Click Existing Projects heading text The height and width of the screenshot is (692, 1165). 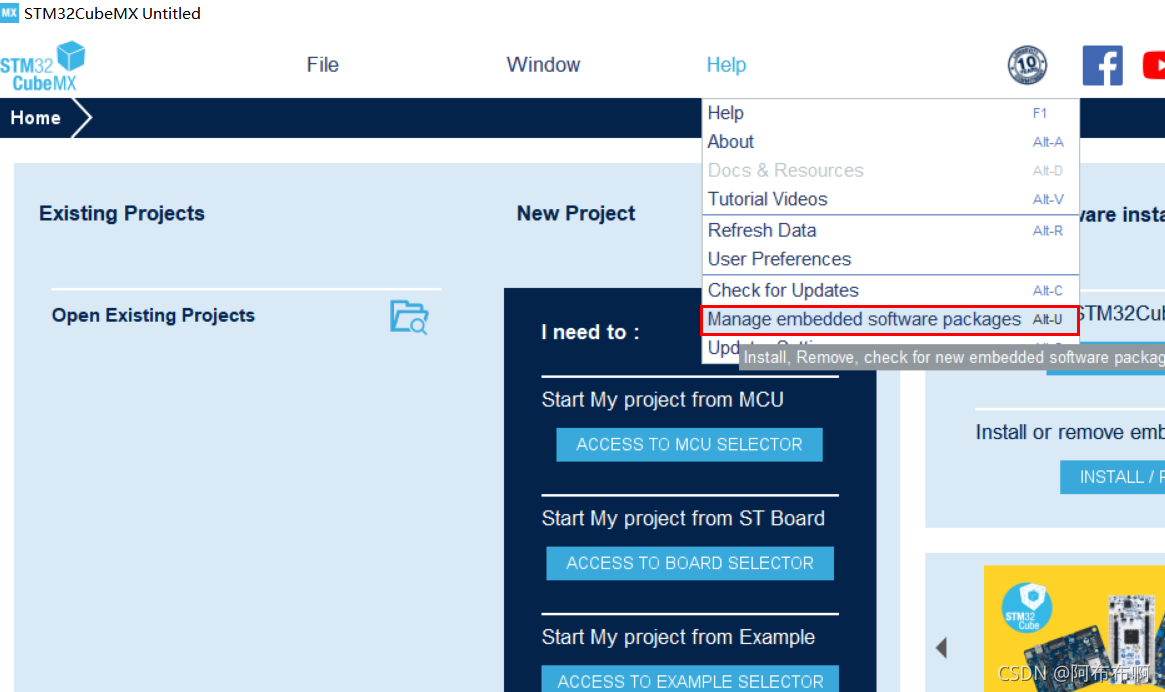pos(122,213)
